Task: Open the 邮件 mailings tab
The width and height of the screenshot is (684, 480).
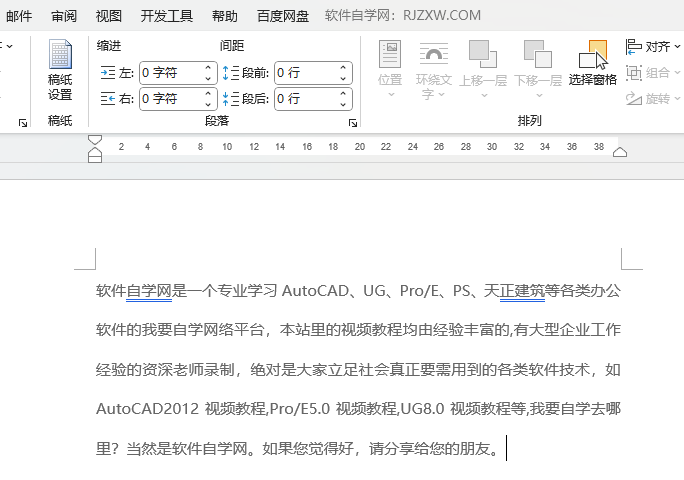Action: [19, 16]
